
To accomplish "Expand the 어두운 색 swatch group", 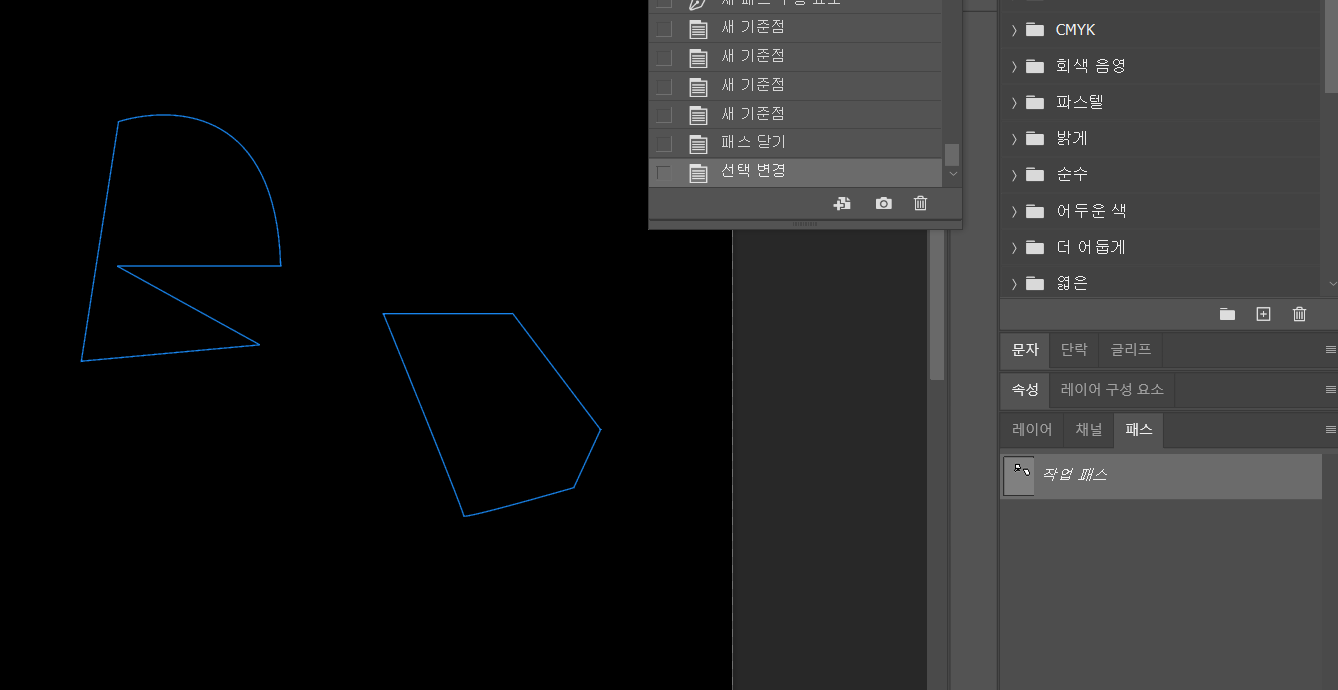I will tap(1014, 211).
